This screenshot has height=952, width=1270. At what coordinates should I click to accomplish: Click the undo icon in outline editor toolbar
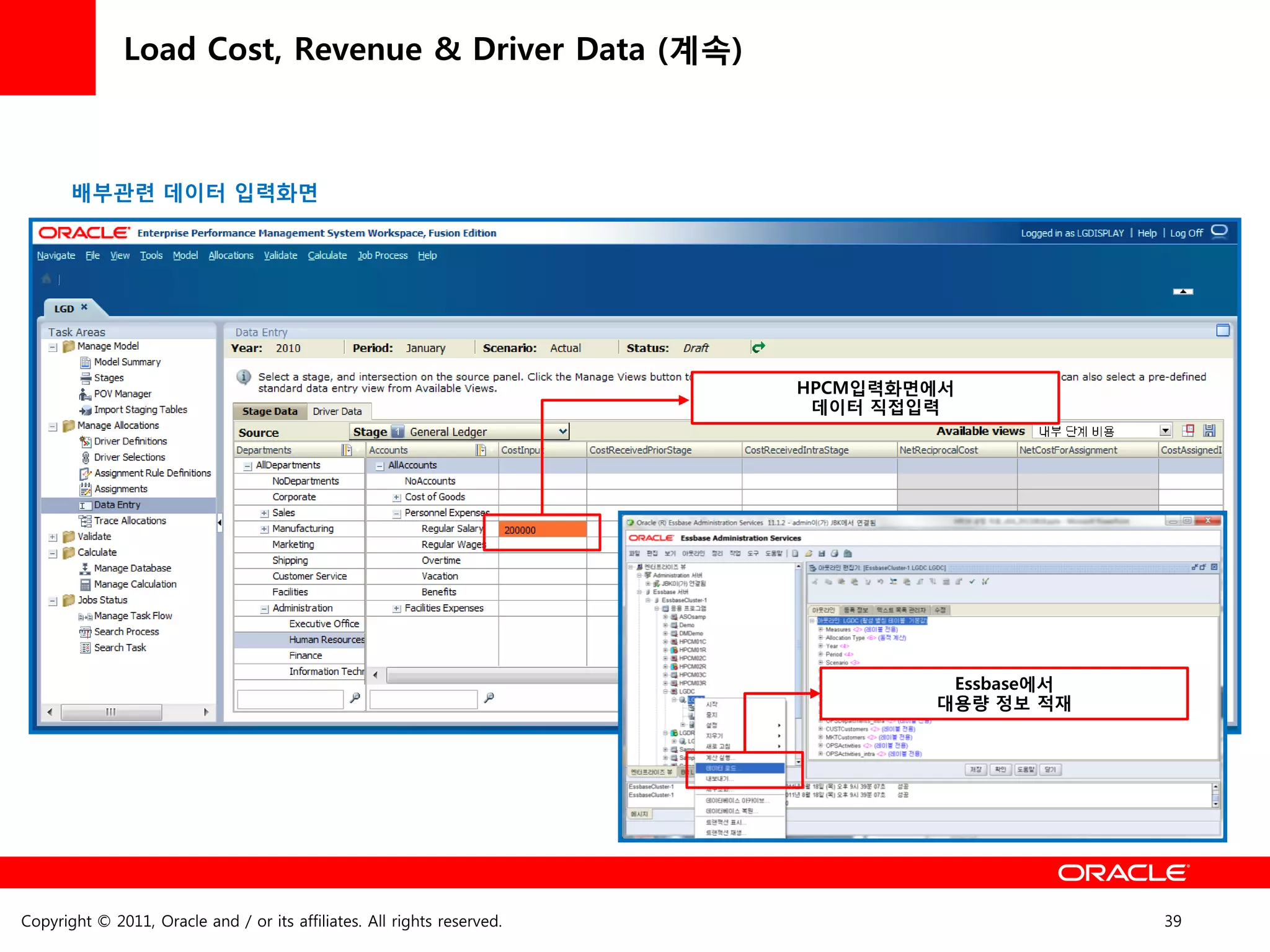pyautogui.click(x=880, y=581)
